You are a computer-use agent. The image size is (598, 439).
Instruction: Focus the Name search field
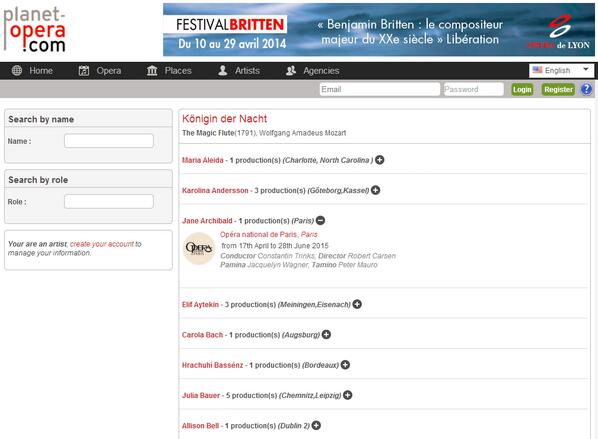[109, 141]
